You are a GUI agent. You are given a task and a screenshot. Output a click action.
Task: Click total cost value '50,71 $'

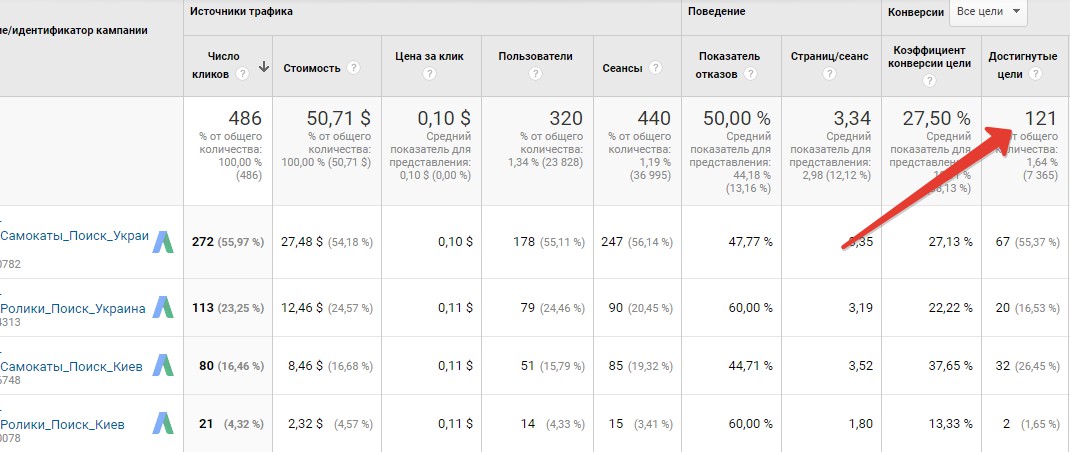click(338, 118)
